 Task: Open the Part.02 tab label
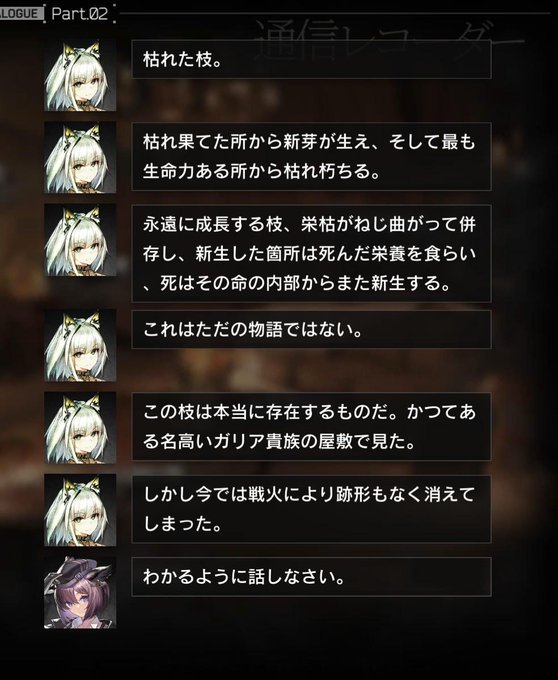pyautogui.click(x=79, y=14)
